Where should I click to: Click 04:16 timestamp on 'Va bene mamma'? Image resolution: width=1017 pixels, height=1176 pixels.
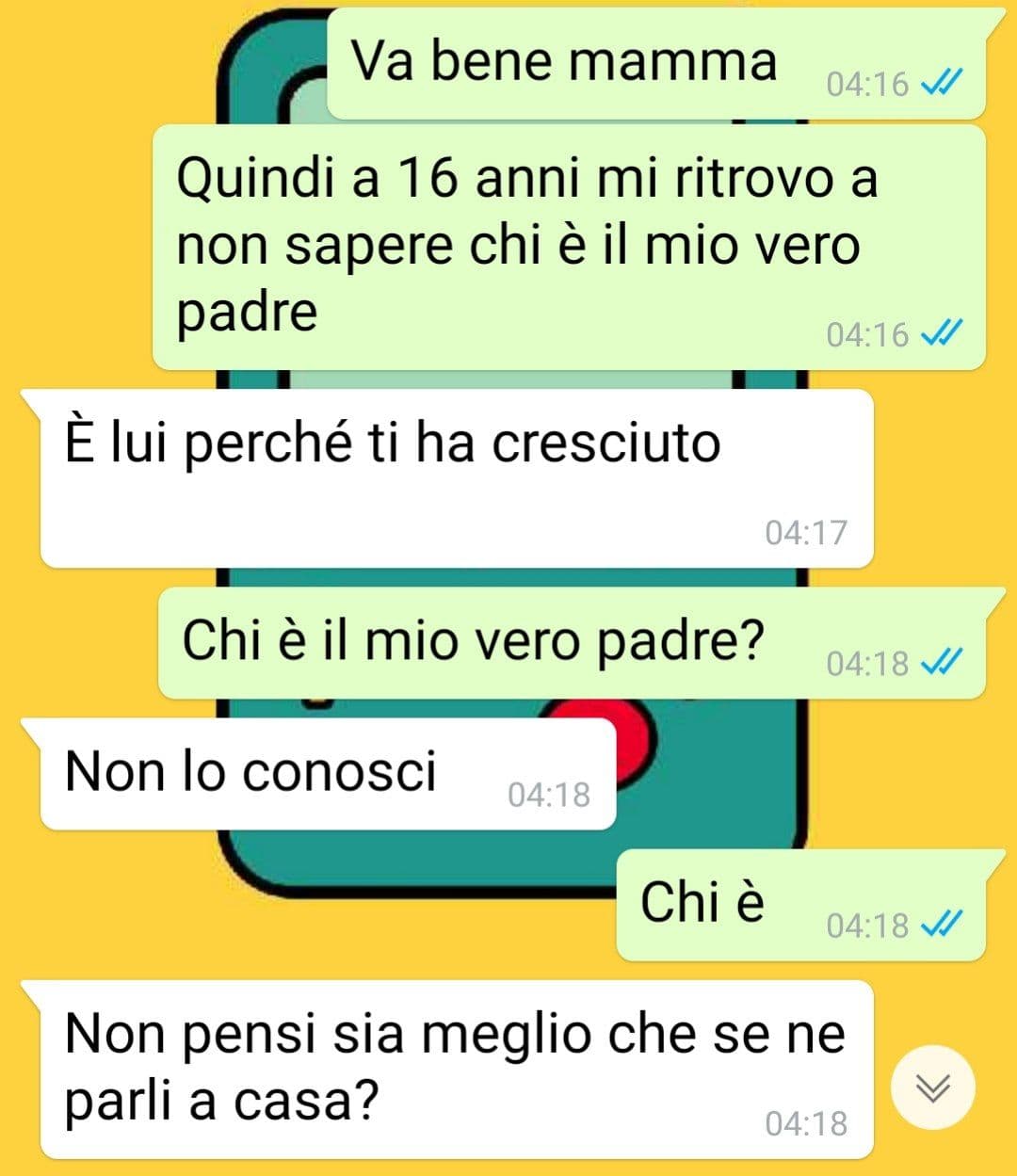[867, 85]
